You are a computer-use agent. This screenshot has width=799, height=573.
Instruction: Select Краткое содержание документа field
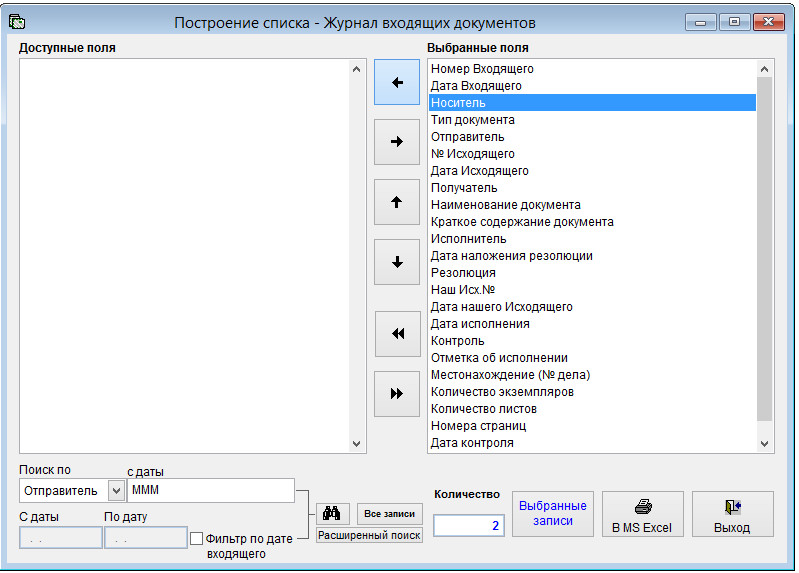click(x=592, y=222)
